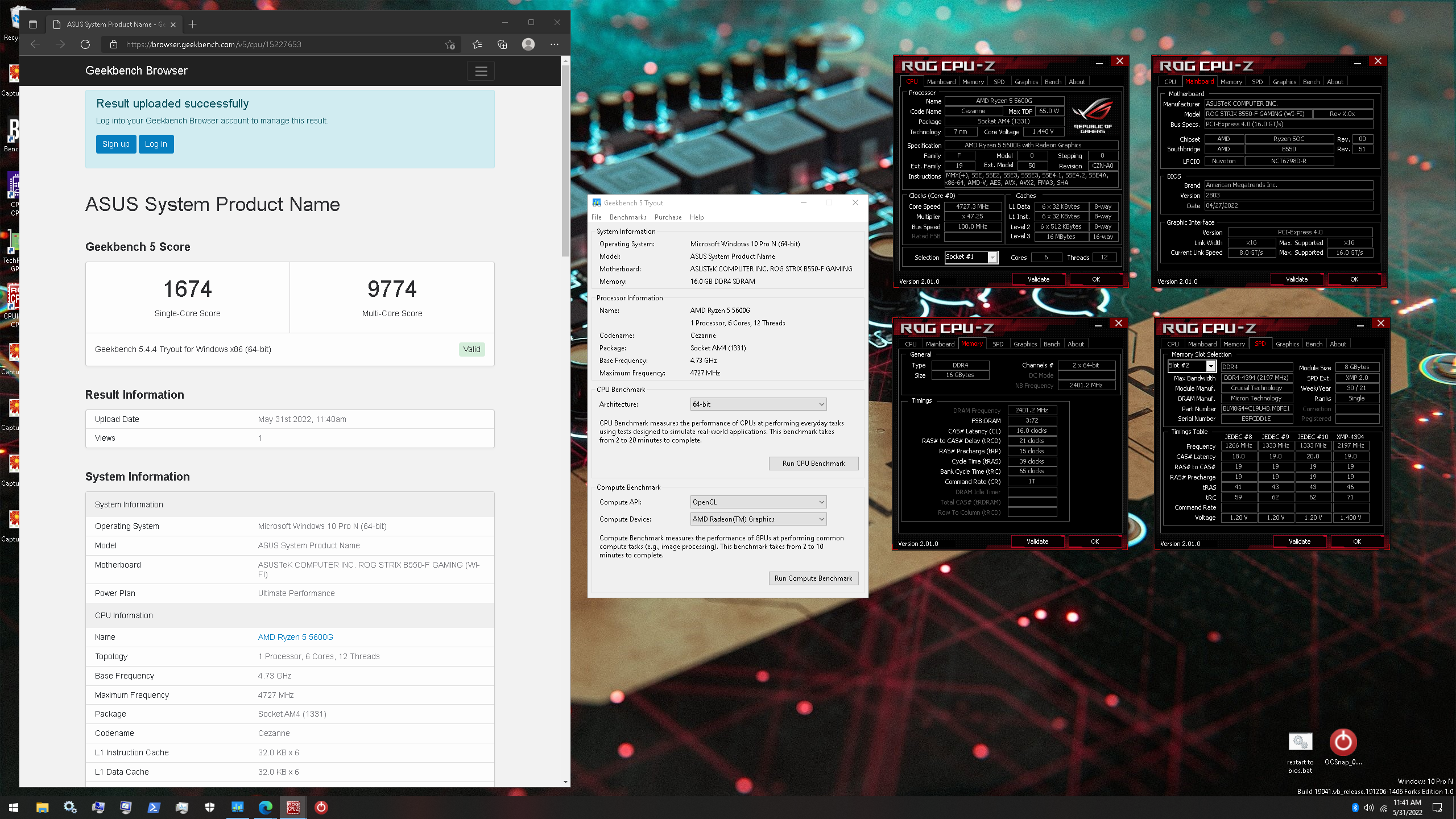This screenshot has height=819, width=1456.
Task: Click the red OCSnap power icon on taskbar
Action: [x=321, y=807]
